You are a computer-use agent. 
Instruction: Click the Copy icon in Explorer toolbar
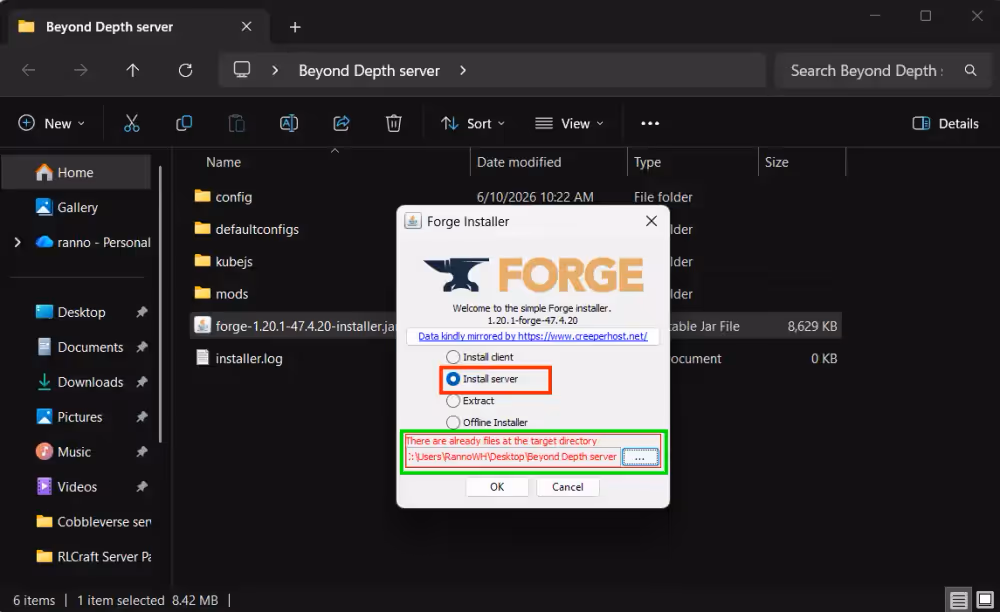[184, 123]
